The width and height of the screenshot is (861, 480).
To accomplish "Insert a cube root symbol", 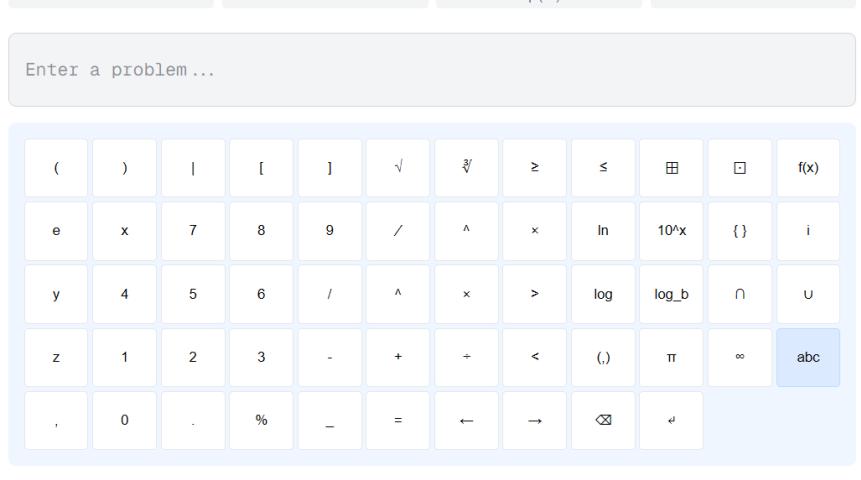I will click(x=466, y=168).
